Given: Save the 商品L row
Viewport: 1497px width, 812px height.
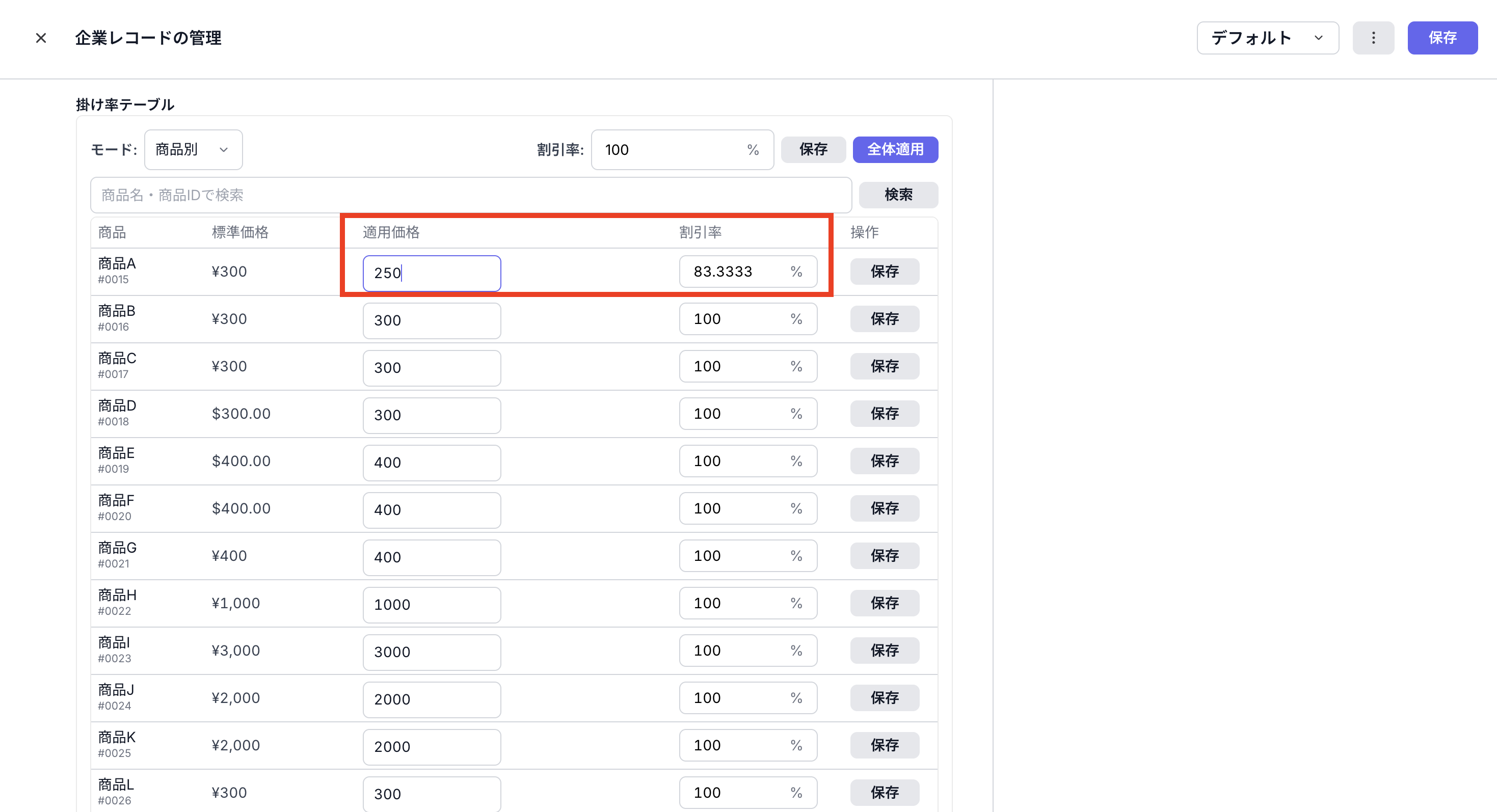Looking at the screenshot, I should 884,793.
